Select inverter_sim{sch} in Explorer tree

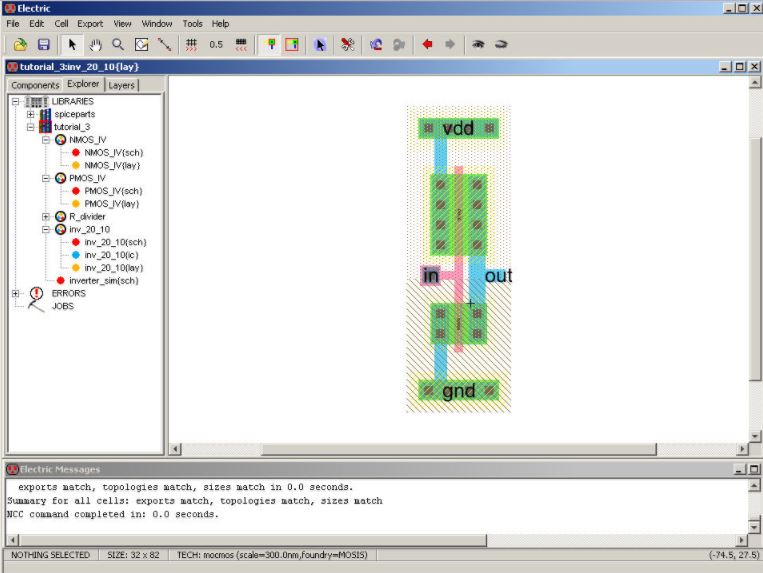pyautogui.click(x=103, y=280)
